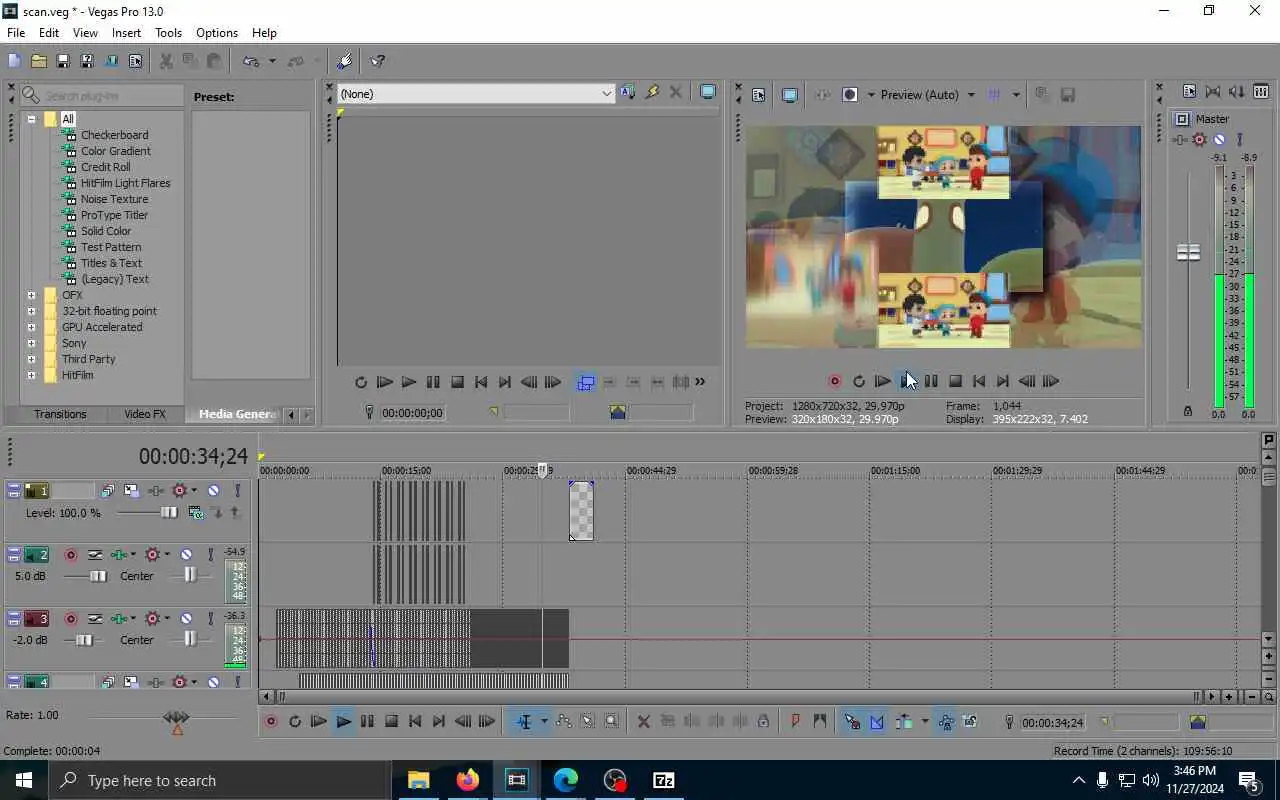Image resolution: width=1280 pixels, height=800 pixels.
Task: Expand the HitFilm folder
Action: point(31,375)
